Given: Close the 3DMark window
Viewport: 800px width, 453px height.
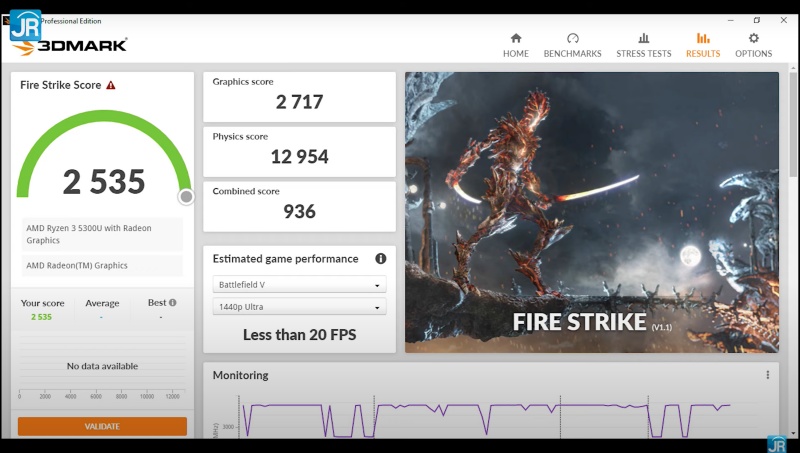Looking at the screenshot, I should click(784, 20).
